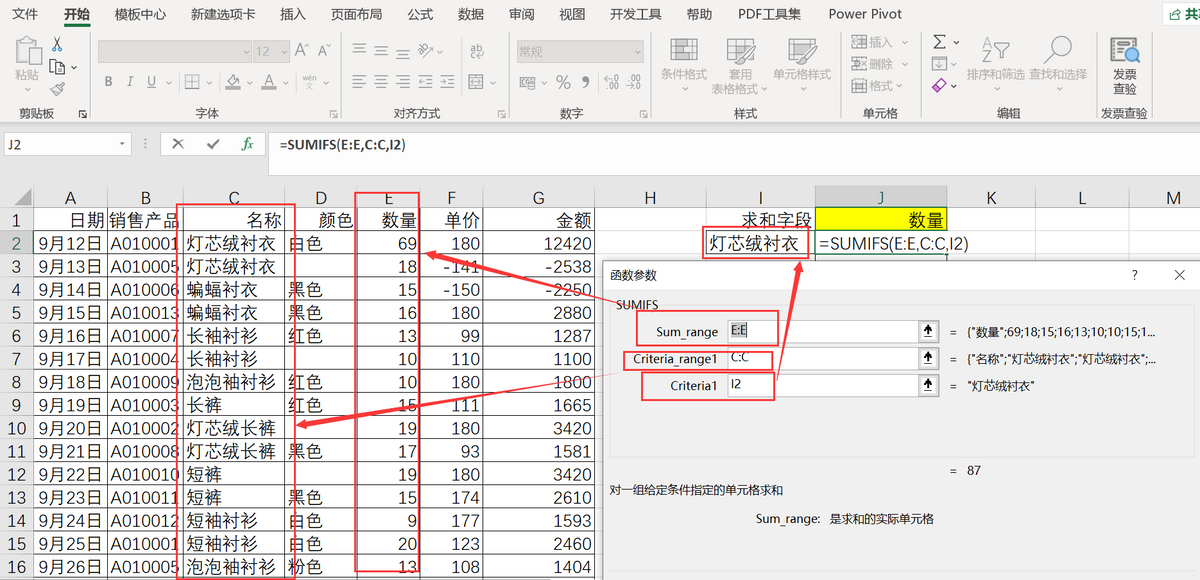Click the Criteria1 input field

(x=823, y=385)
